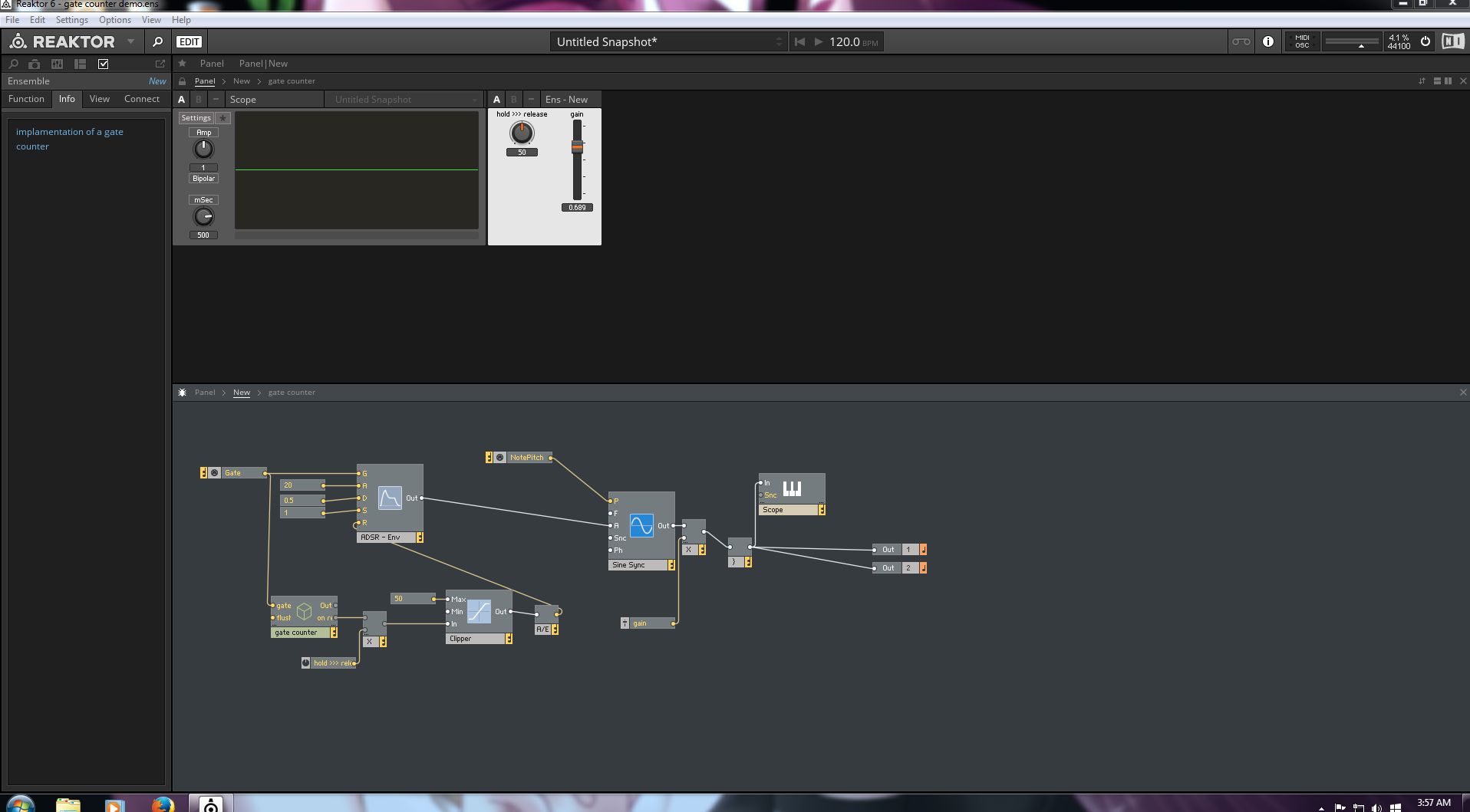Click New in structure breadcrumb
This screenshot has height=812, width=1470.
pyautogui.click(x=242, y=393)
